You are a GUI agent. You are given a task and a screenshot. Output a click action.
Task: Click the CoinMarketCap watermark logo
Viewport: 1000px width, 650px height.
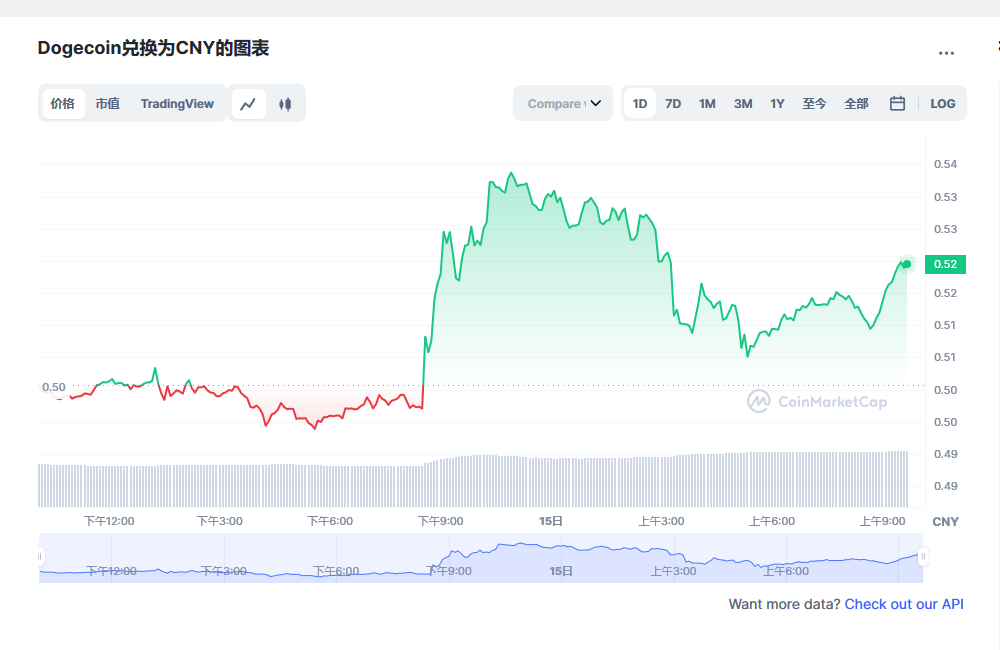point(760,402)
